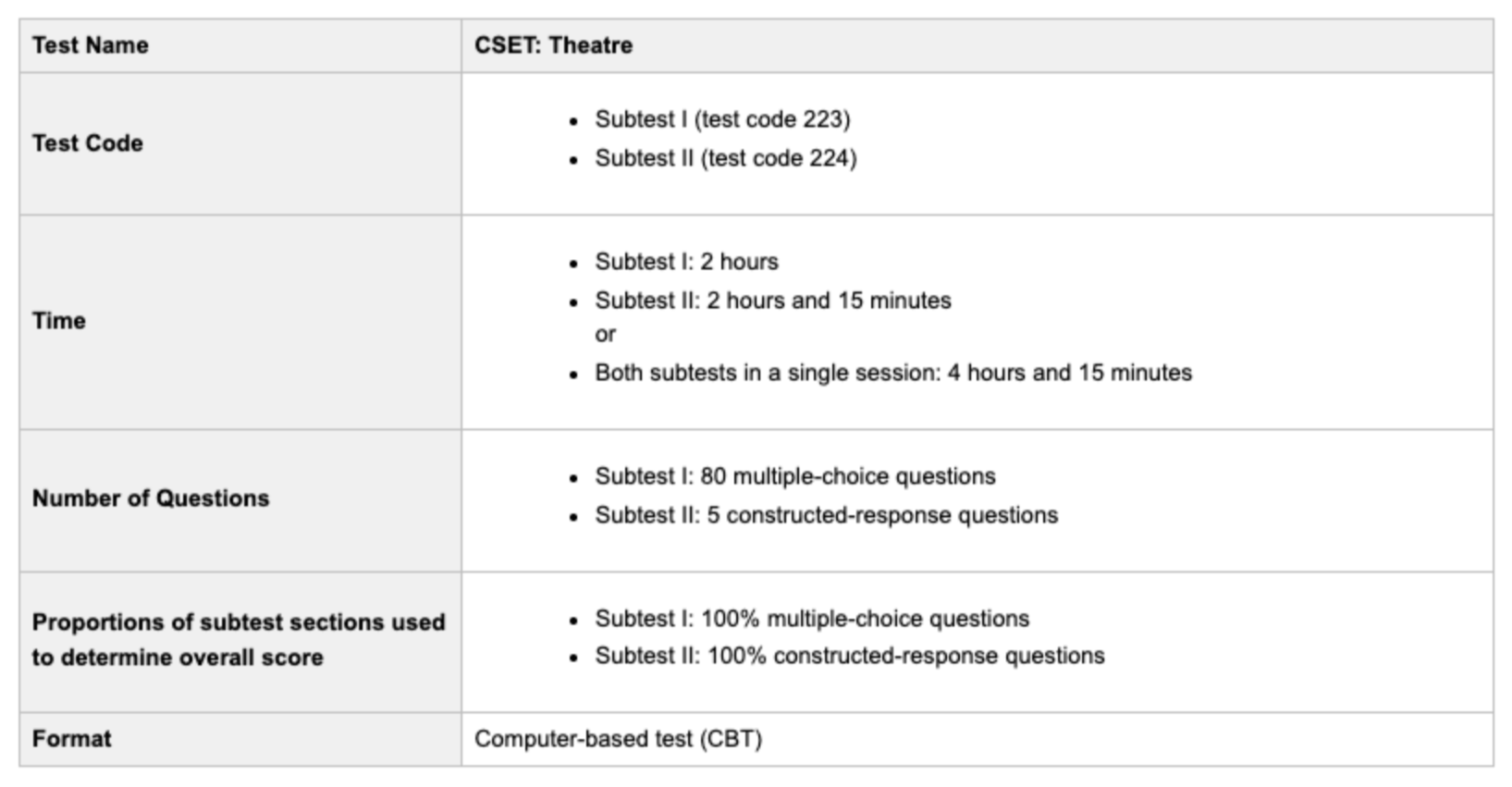The height and width of the screenshot is (787, 1512).
Task: Click 'to determine overall score' text
Action: tap(178, 658)
